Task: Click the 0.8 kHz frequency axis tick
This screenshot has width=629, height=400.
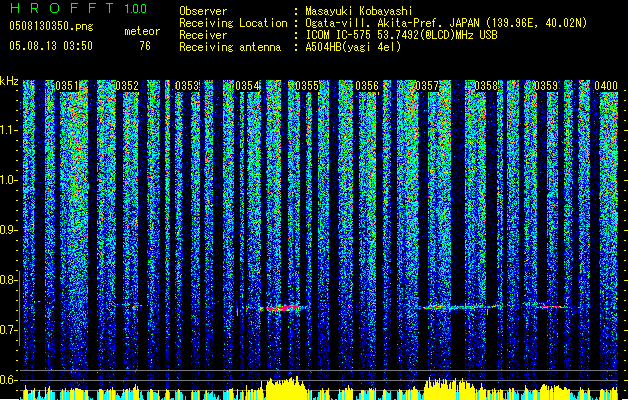Action: tap(9, 280)
